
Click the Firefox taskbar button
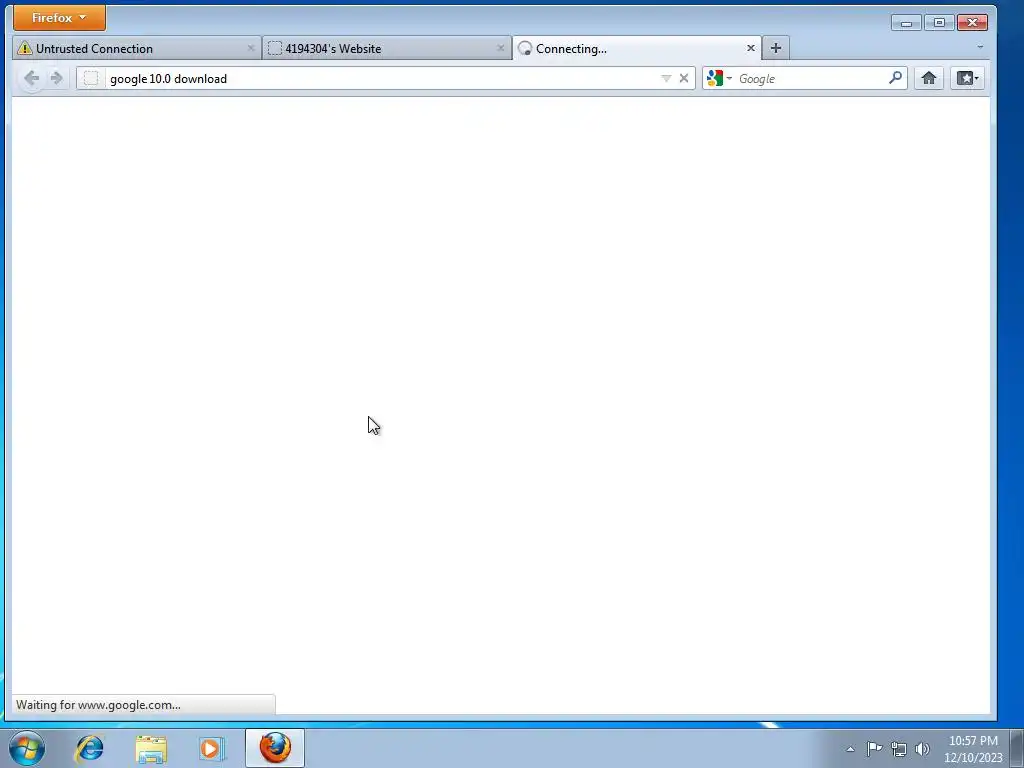(275, 748)
